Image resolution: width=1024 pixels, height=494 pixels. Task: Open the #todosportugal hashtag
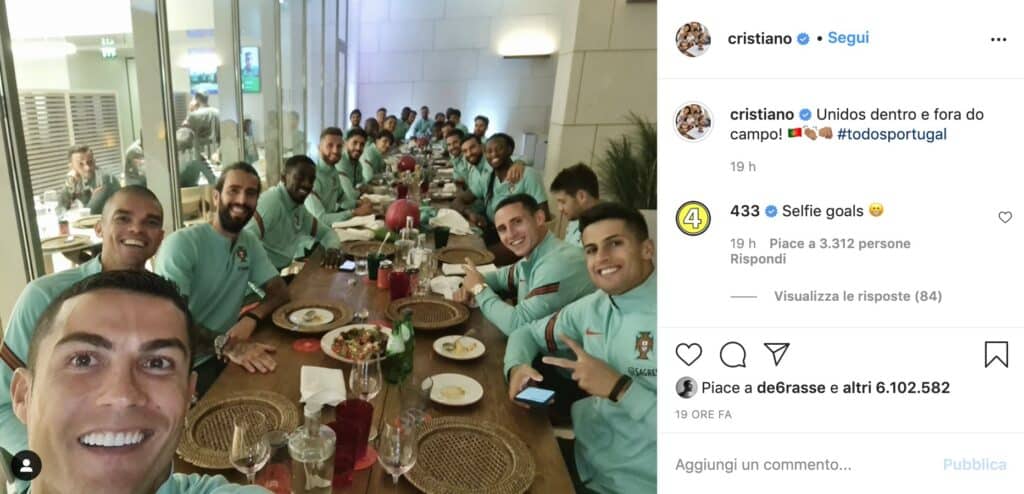pyautogui.click(x=891, y=135)
